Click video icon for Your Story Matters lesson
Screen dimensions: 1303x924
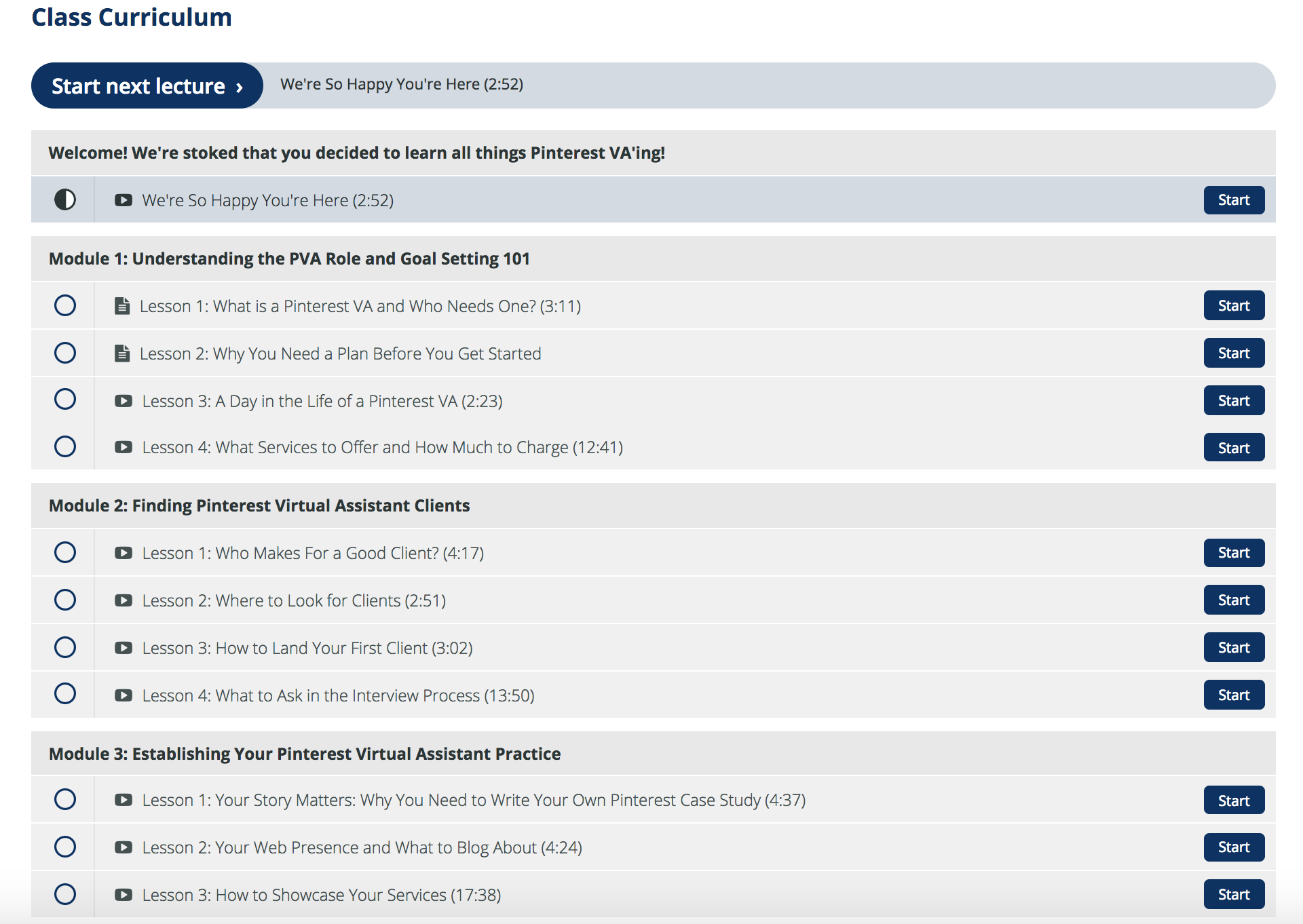click(x=124, y=800)
